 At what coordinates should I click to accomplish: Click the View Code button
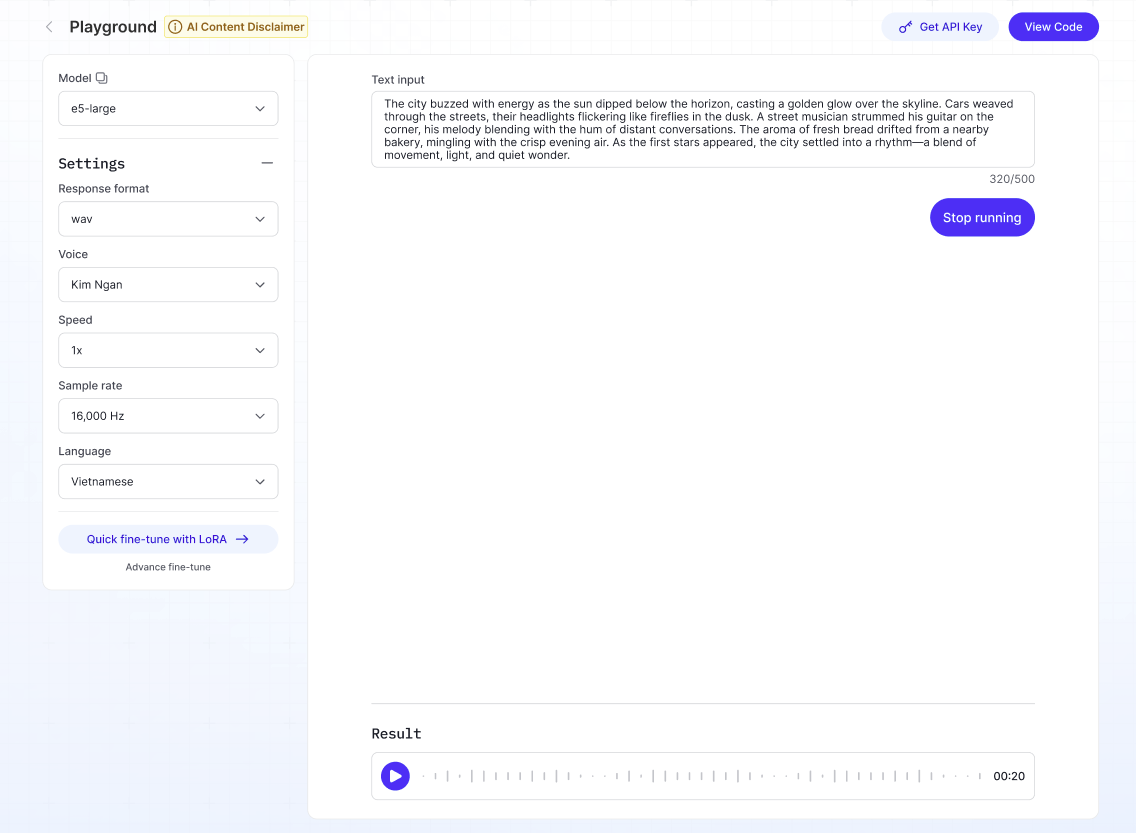[1053, 27]
